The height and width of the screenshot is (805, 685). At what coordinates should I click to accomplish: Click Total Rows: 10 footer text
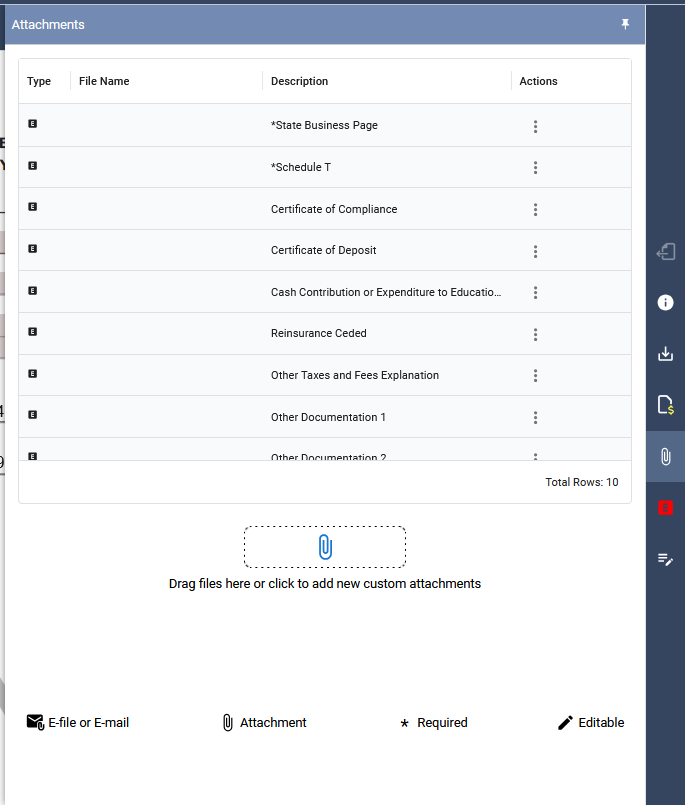pos(582,482)
